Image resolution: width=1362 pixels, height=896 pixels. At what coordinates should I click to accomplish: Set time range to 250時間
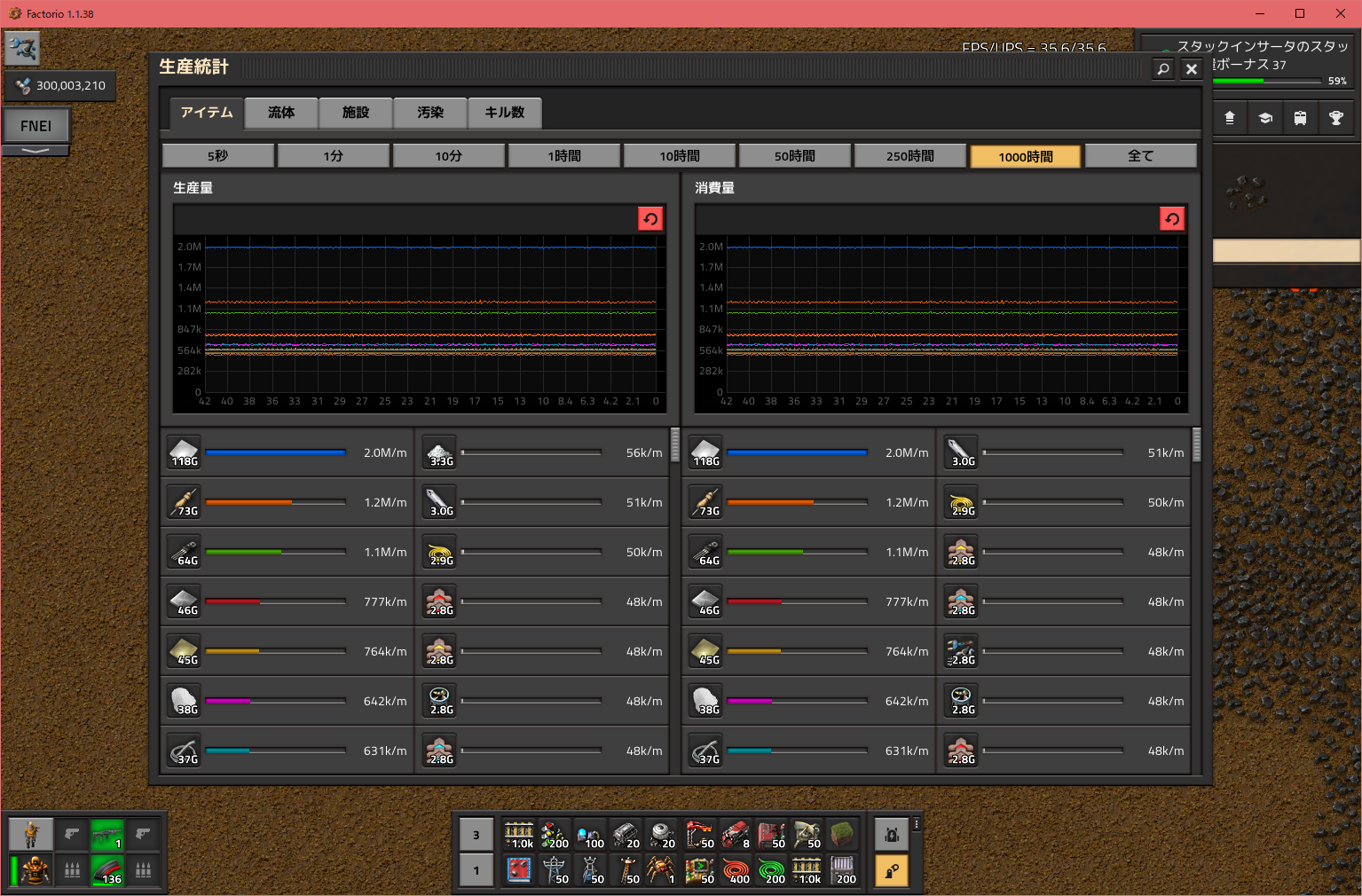(910, 156)
